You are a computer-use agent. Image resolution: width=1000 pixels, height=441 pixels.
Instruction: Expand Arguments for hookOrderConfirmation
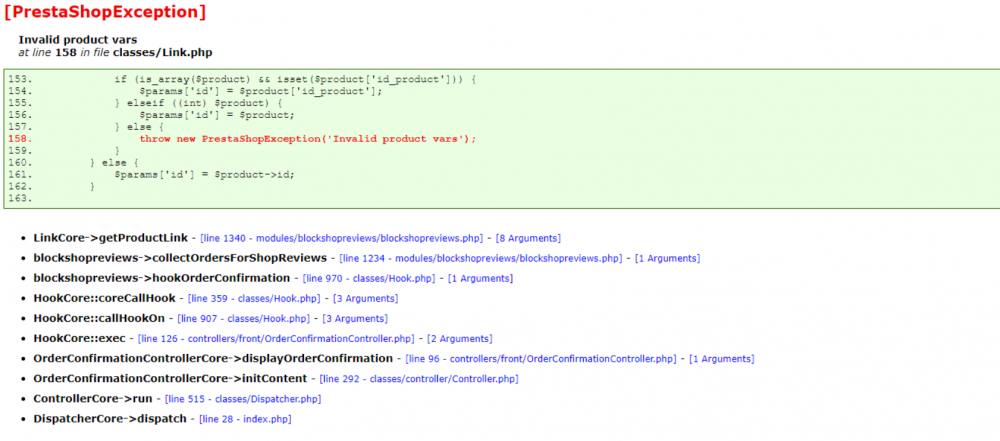click(480, 278)
